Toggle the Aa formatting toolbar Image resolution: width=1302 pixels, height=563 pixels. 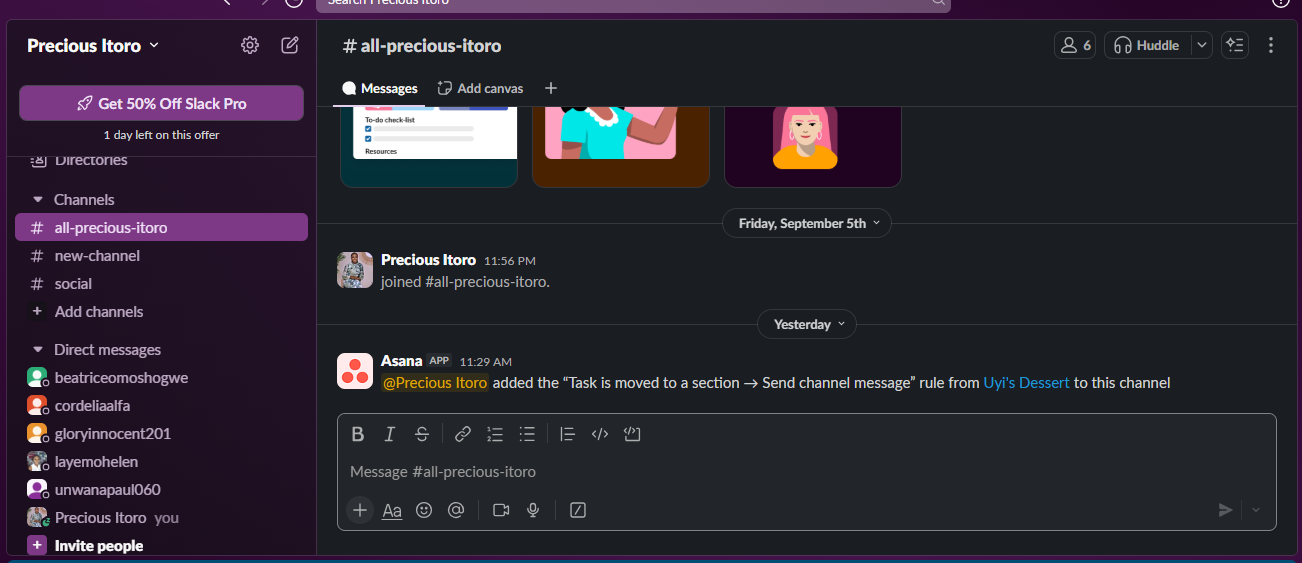coord(392,510)
